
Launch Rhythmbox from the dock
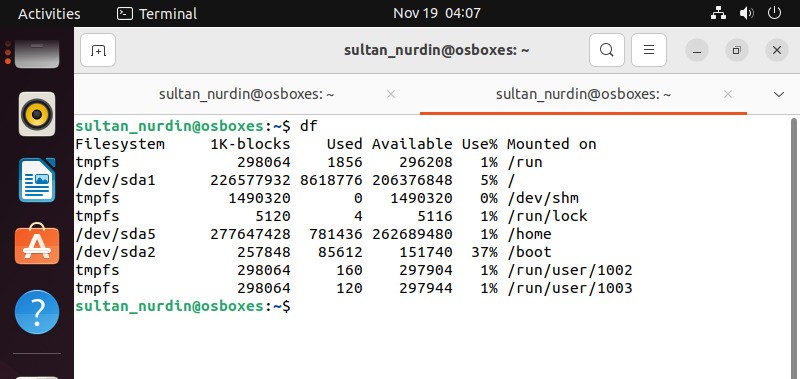pyautogui.click(x=37, y=114)
